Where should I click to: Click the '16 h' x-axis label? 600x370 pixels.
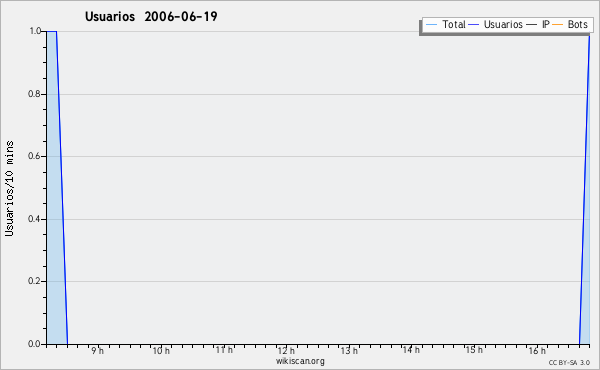537,350
